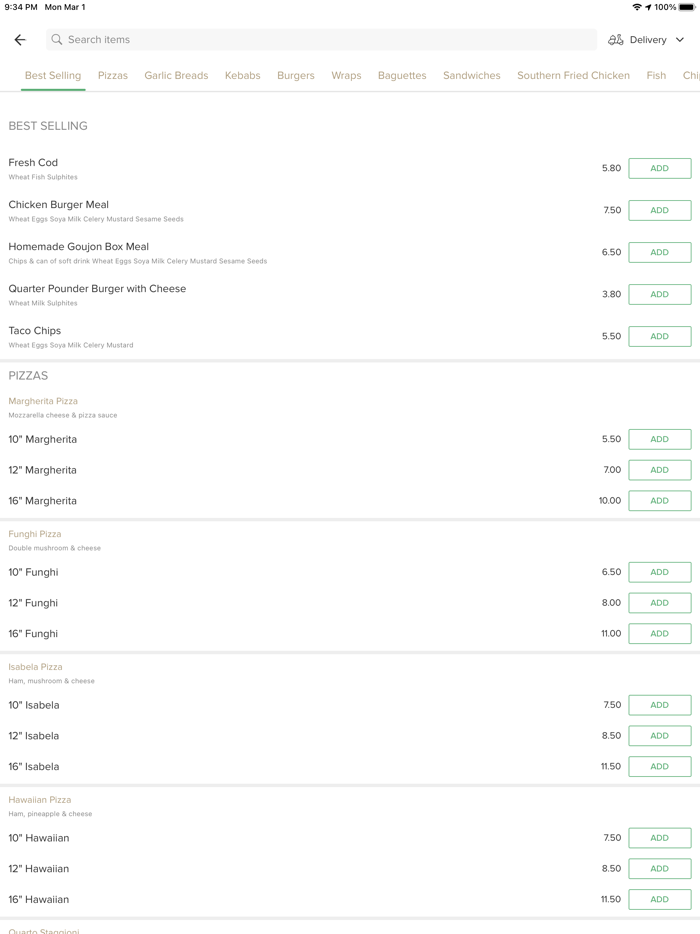Add 12" Isabela pizza
Viewport: 700px width, 934px height.
coord(659,736)
